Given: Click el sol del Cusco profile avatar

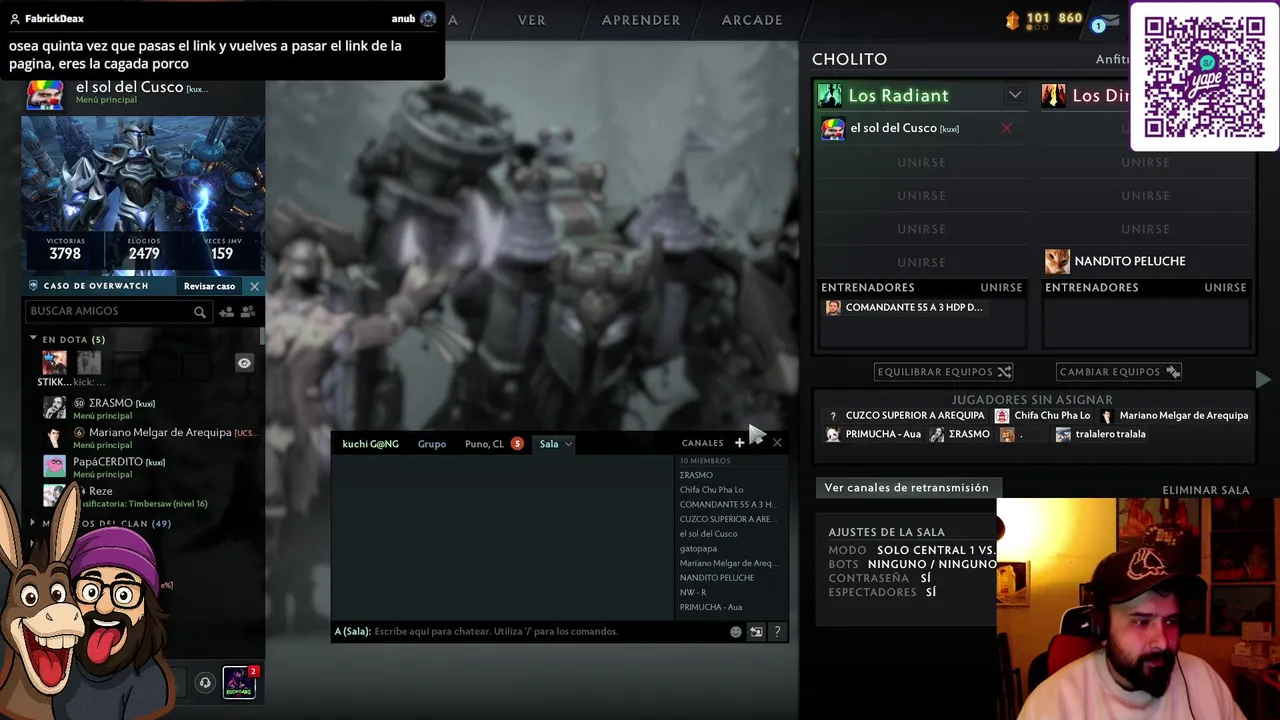Looking at the screenshot, I should [44, 94].
